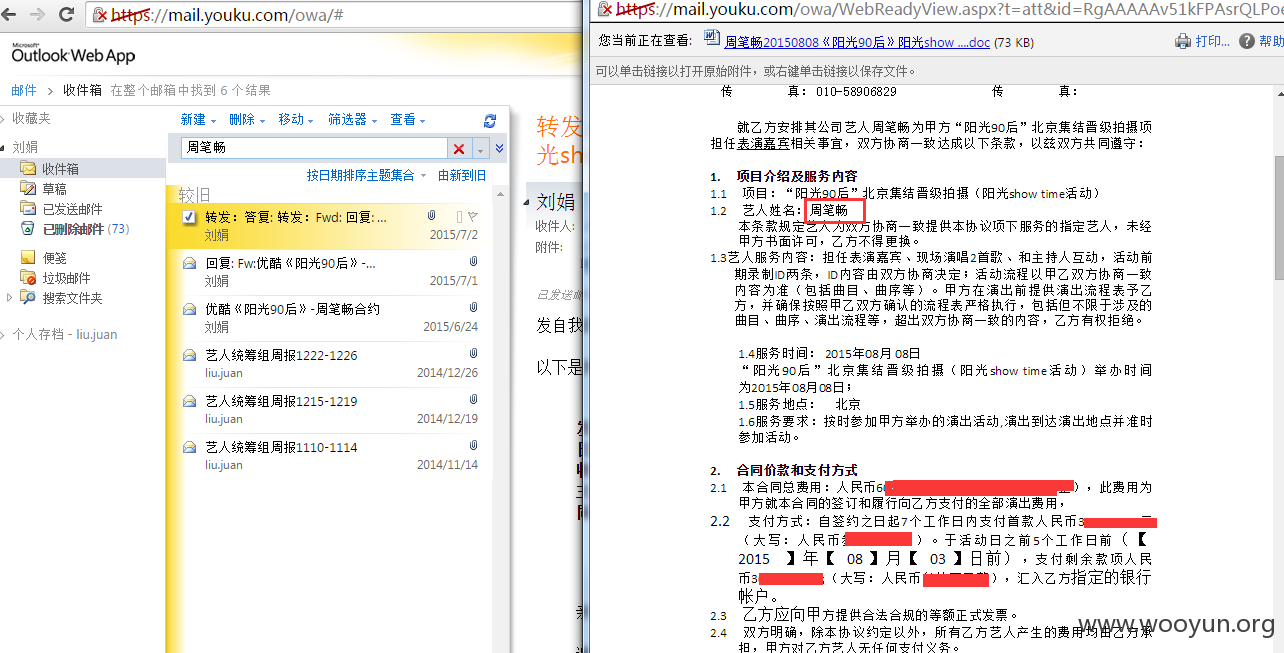
Task: Click the Deleted Items recycle icon
Action: pyautogui.click(x=28, y=229)
